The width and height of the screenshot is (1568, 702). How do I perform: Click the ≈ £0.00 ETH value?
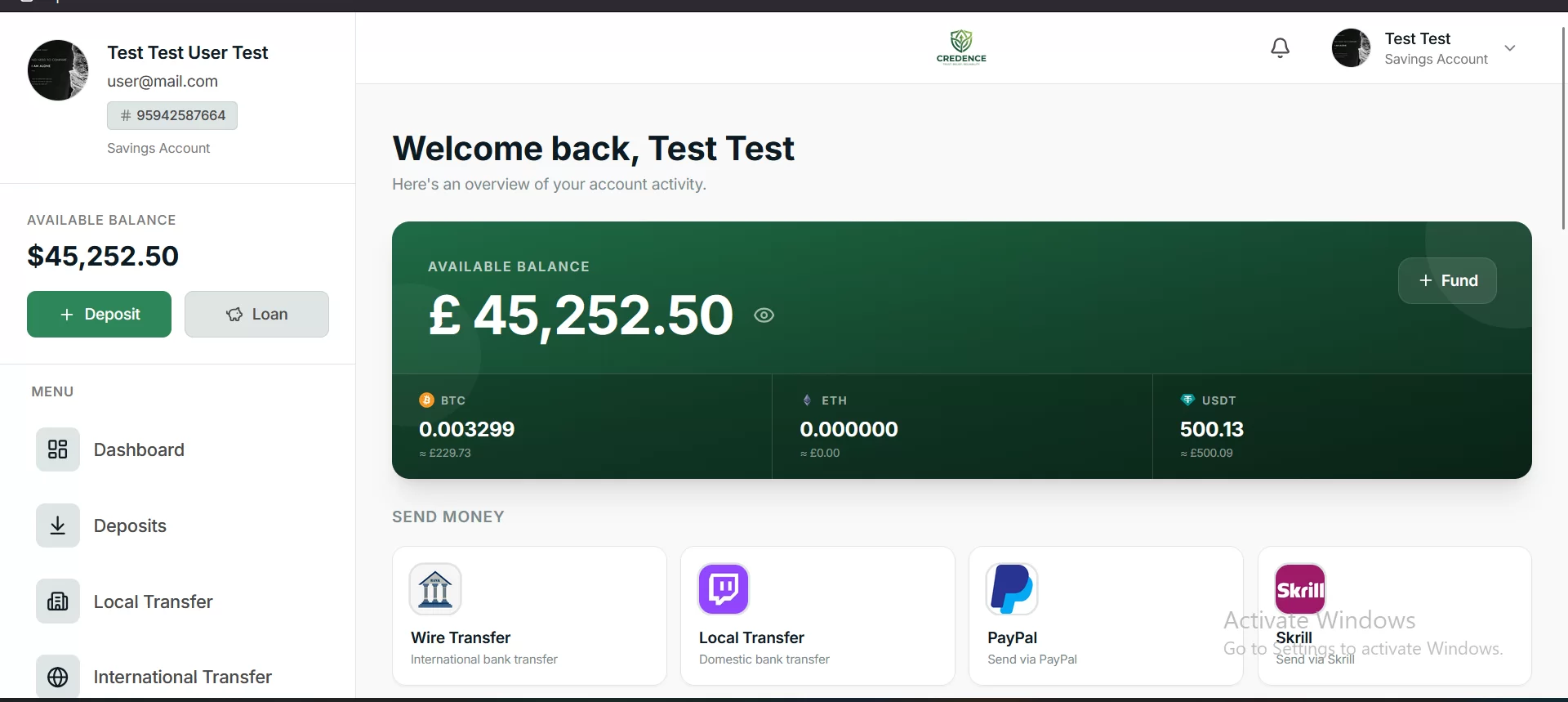click(x=820, y=453)
